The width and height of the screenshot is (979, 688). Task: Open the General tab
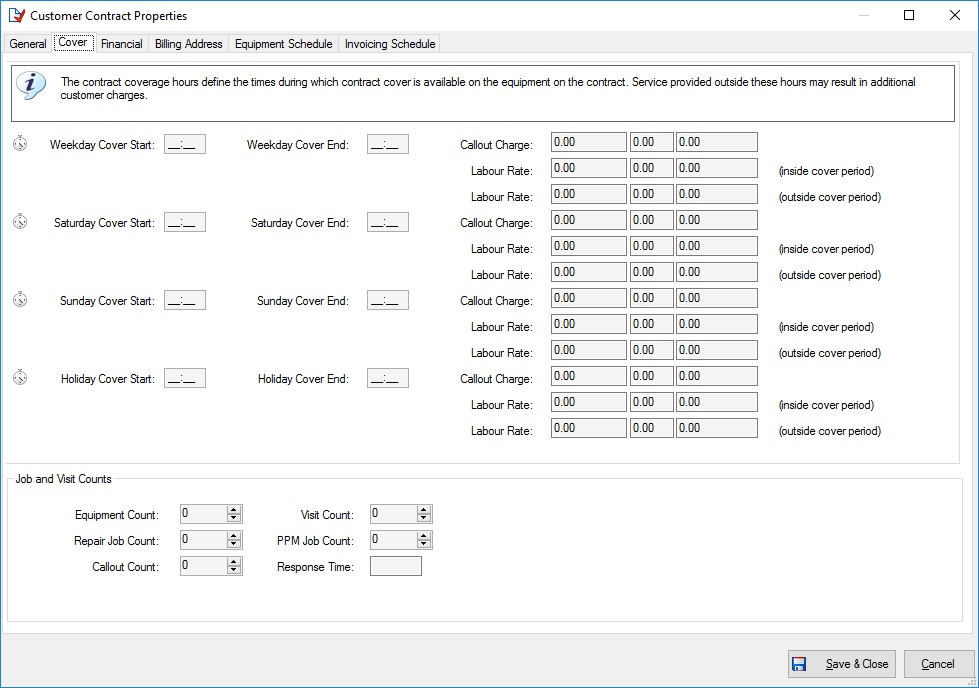click(x=27, y=44)
